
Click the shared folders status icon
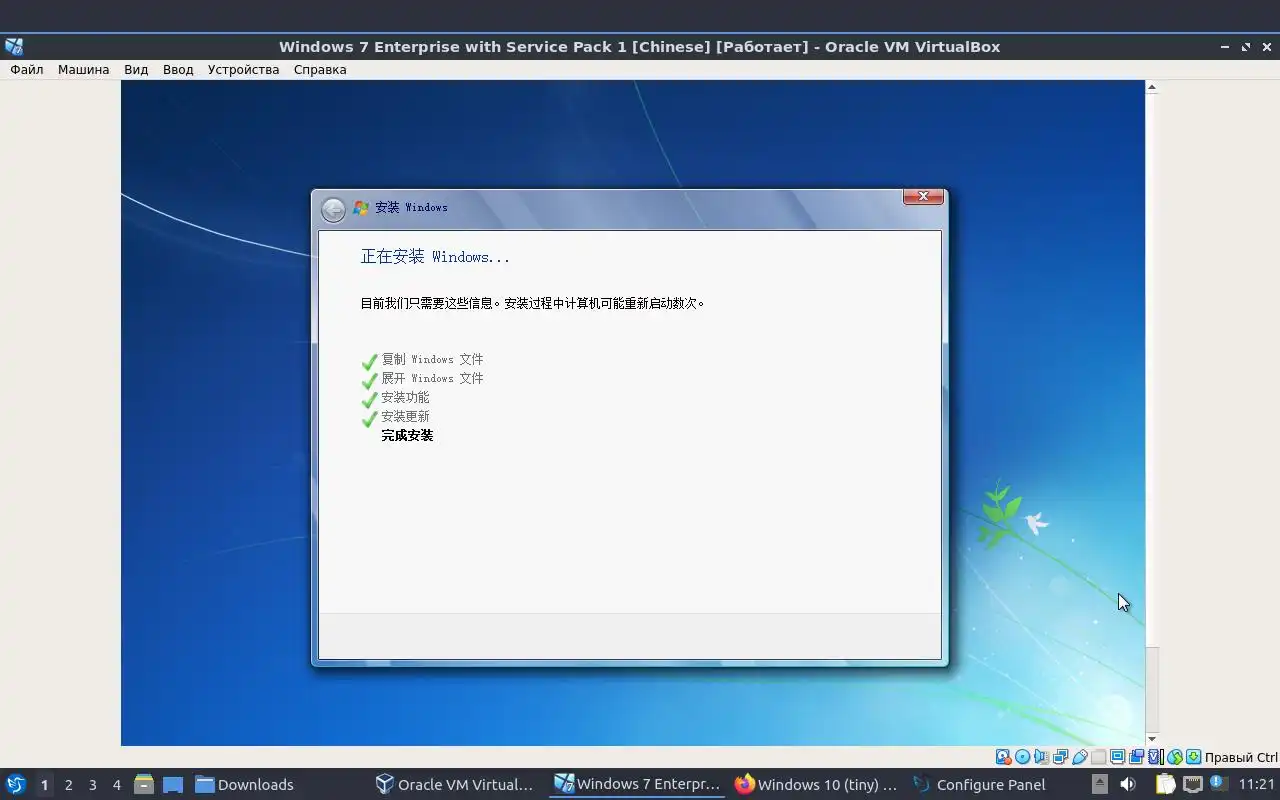(1098, 757)
